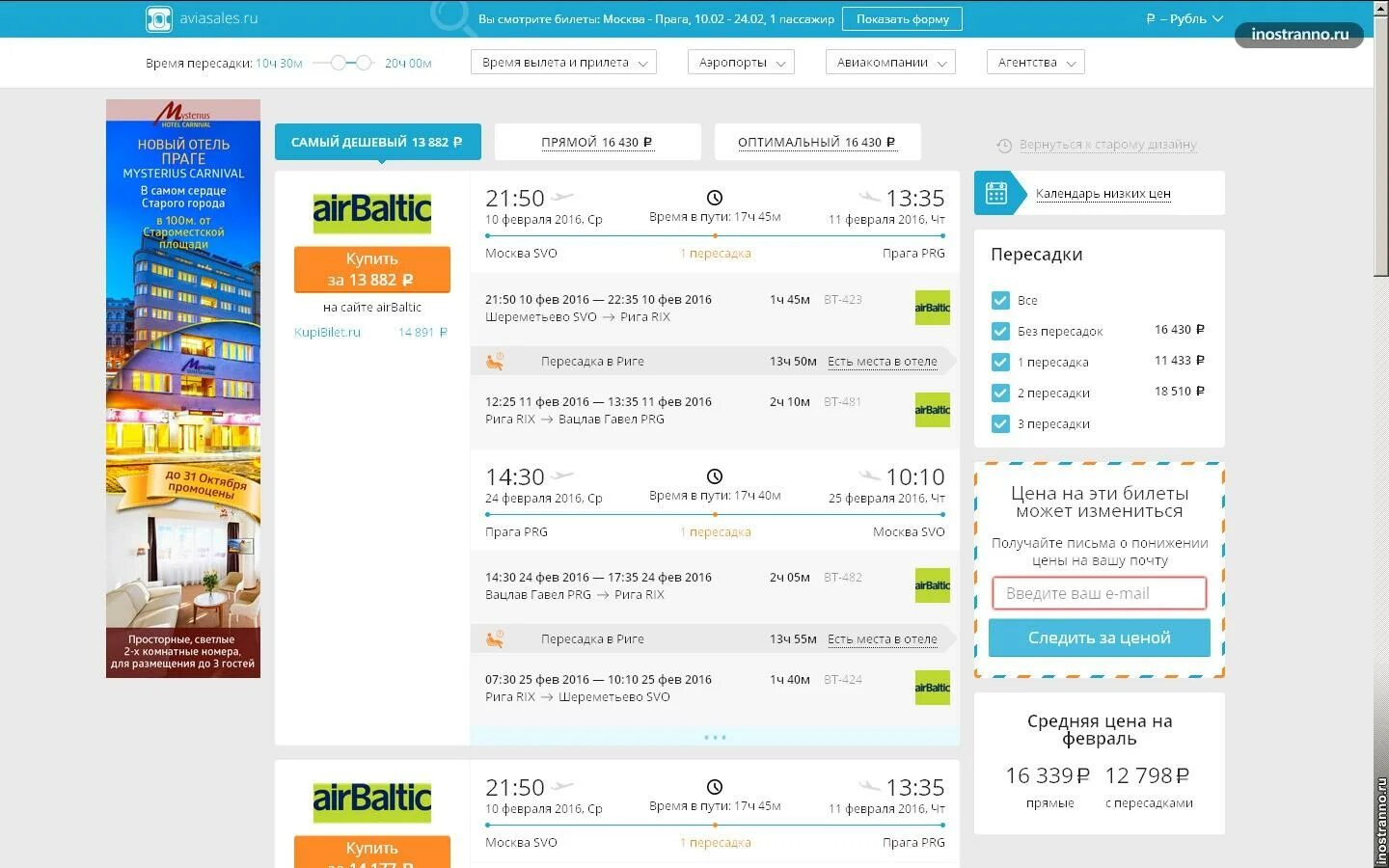Click the travel time clock icon, return 17ч 40м
The height and width of the screenshot is (868, 1389).
coord(715,476)
